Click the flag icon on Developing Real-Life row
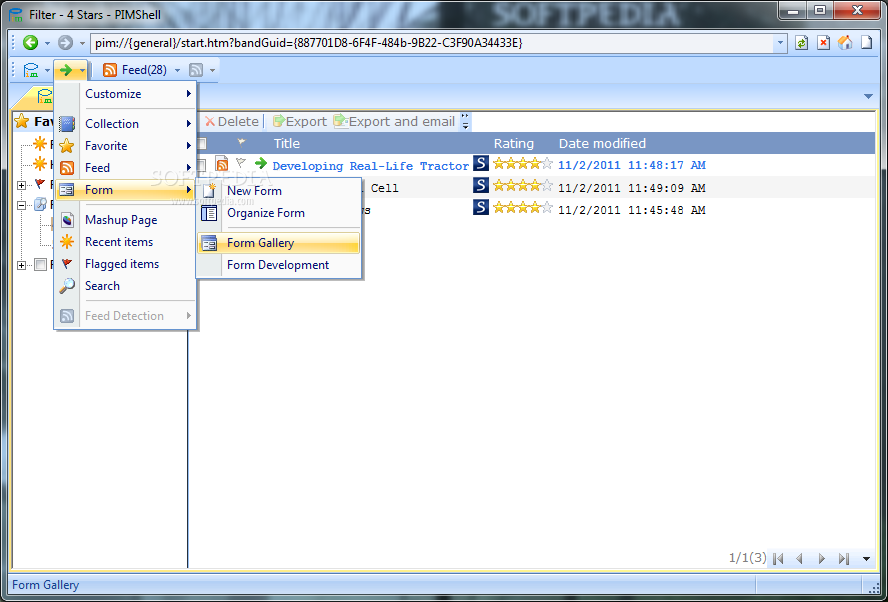Screen dimensions: 888x602 (x=241, y=164)
